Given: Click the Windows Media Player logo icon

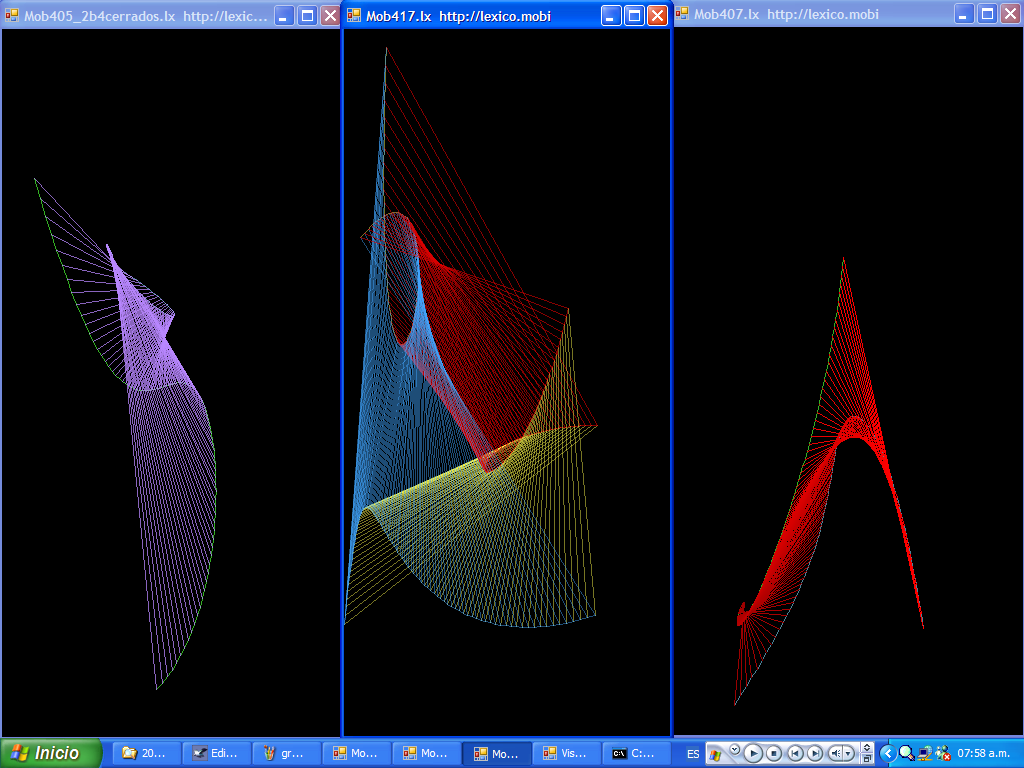Looking at the screenshot, I should [715, 755].
